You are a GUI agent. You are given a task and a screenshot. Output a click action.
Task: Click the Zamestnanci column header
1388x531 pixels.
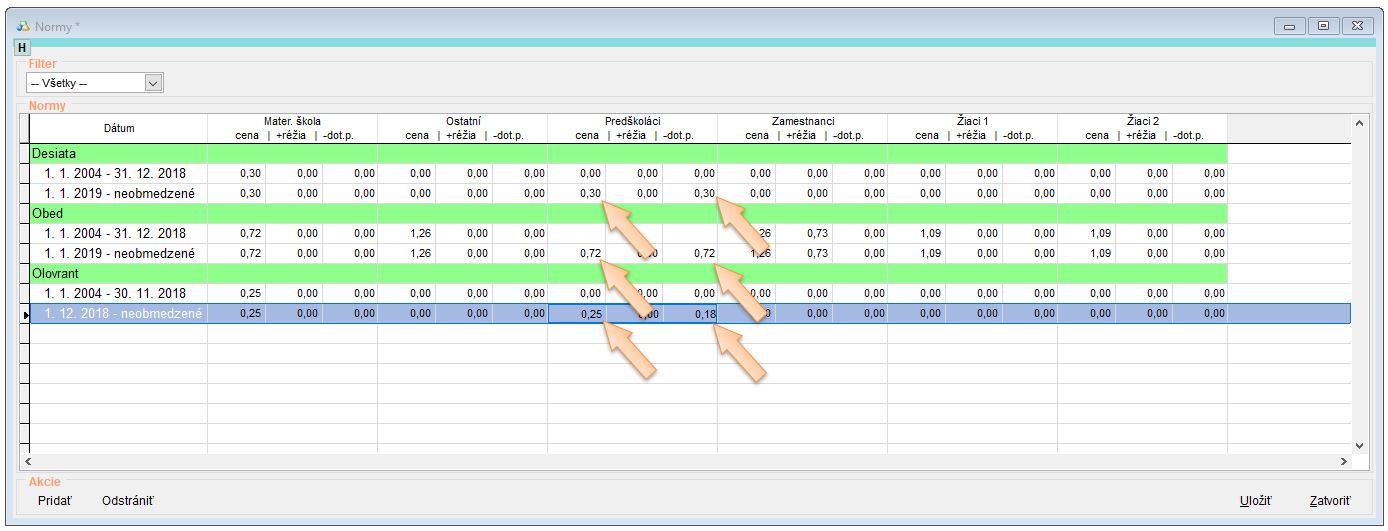[802, 121]
